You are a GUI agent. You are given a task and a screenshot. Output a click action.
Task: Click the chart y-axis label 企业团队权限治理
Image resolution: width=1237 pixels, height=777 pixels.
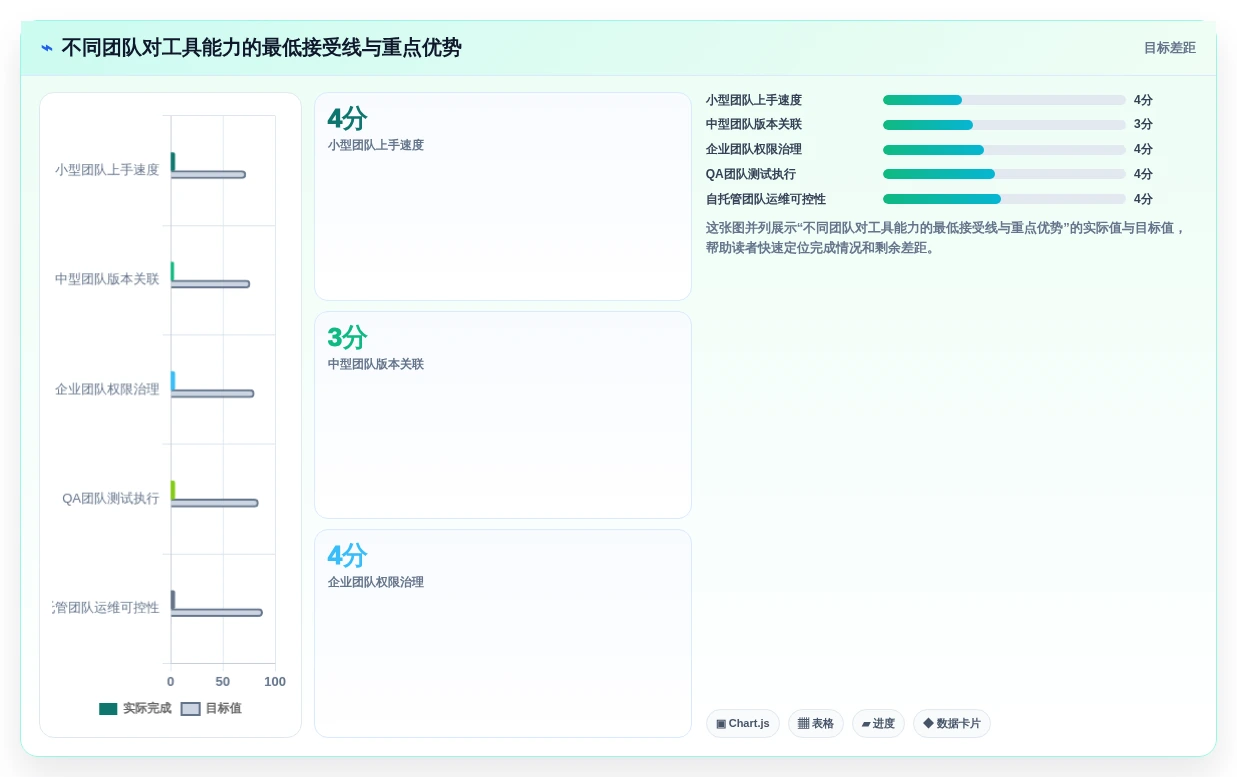click(x=107, y=389)
